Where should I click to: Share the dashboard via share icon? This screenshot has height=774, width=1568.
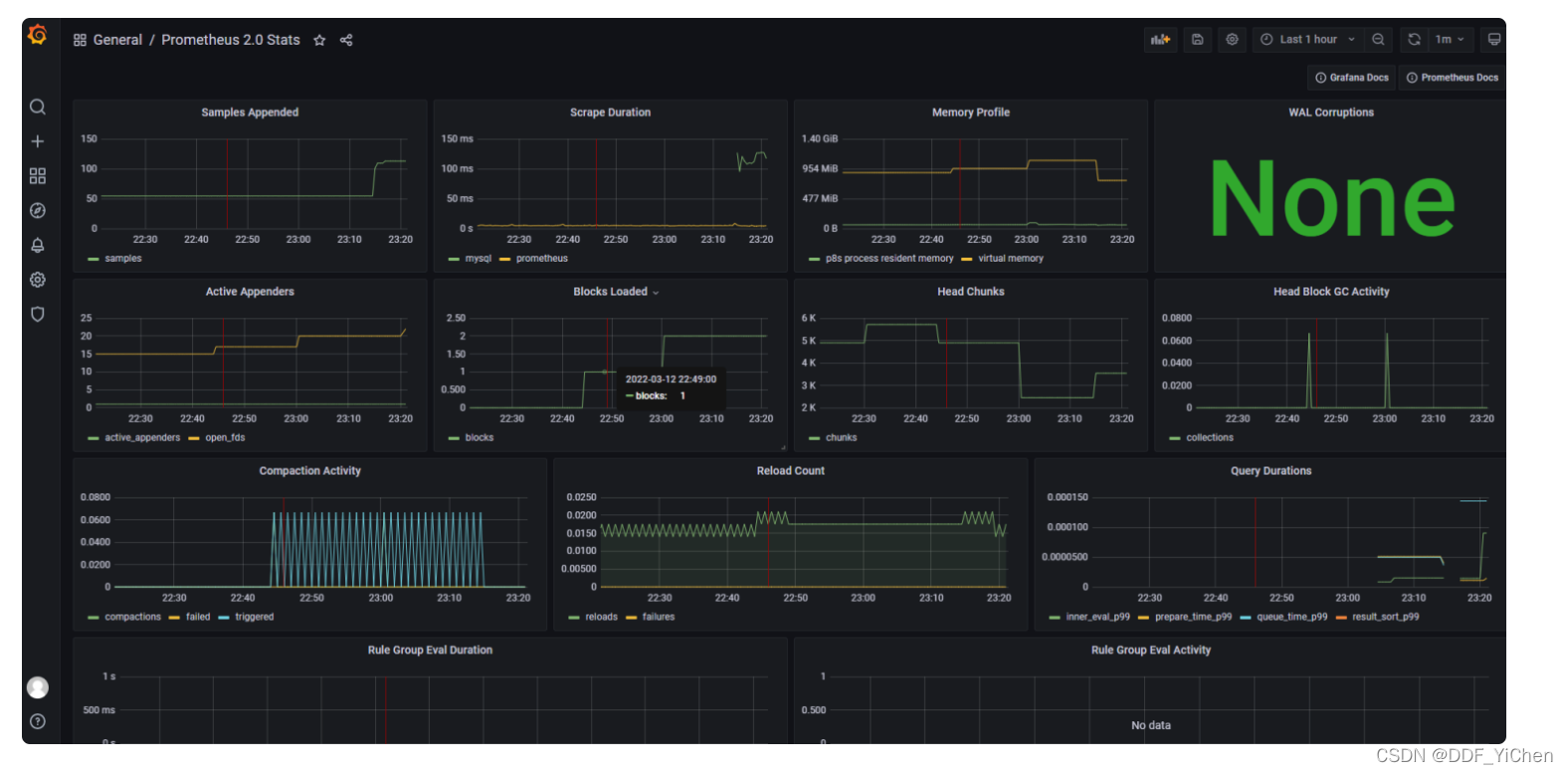click(x=346, y=40)
